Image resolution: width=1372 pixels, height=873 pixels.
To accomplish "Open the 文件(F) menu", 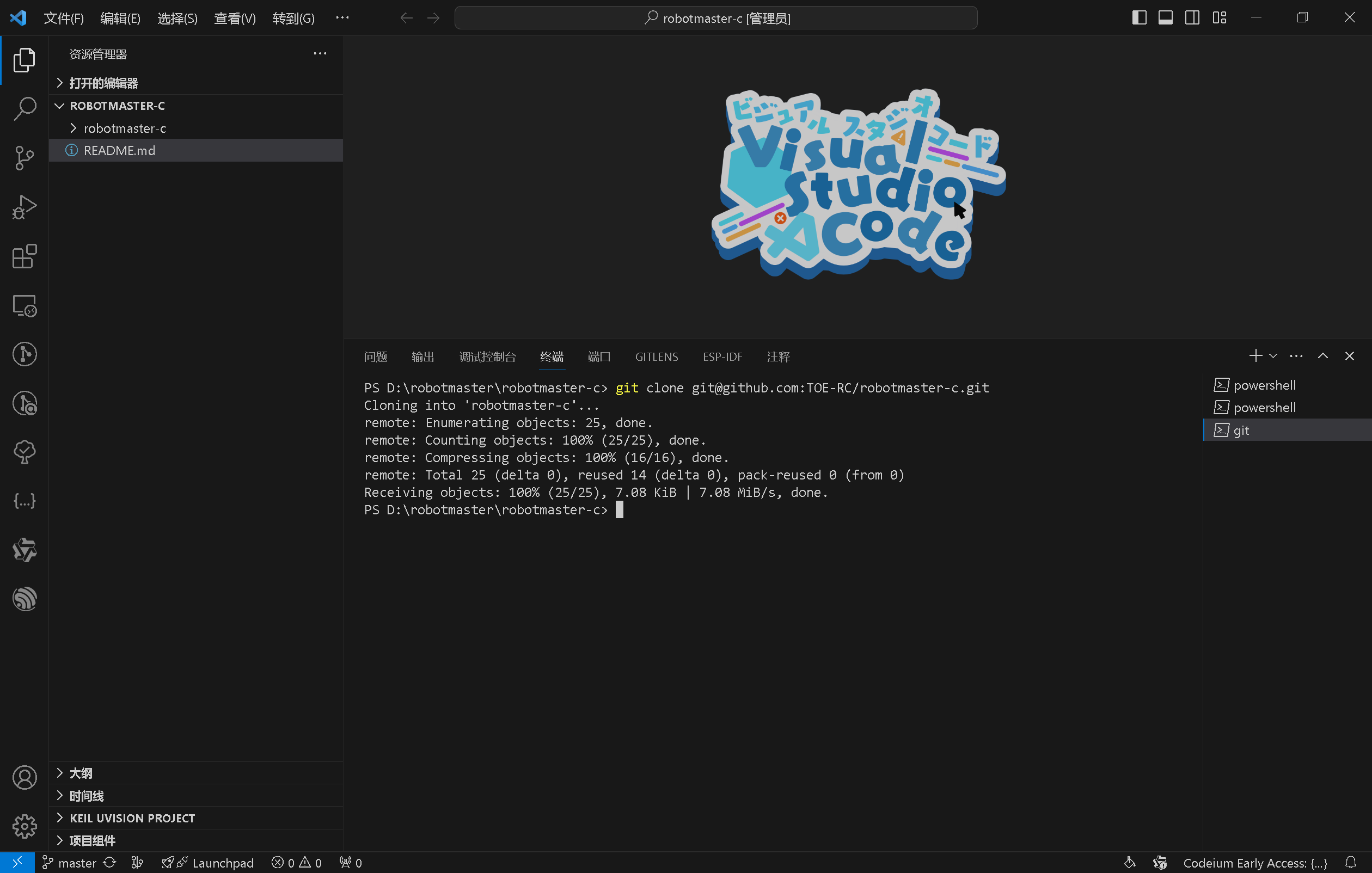I will point(64,18).
